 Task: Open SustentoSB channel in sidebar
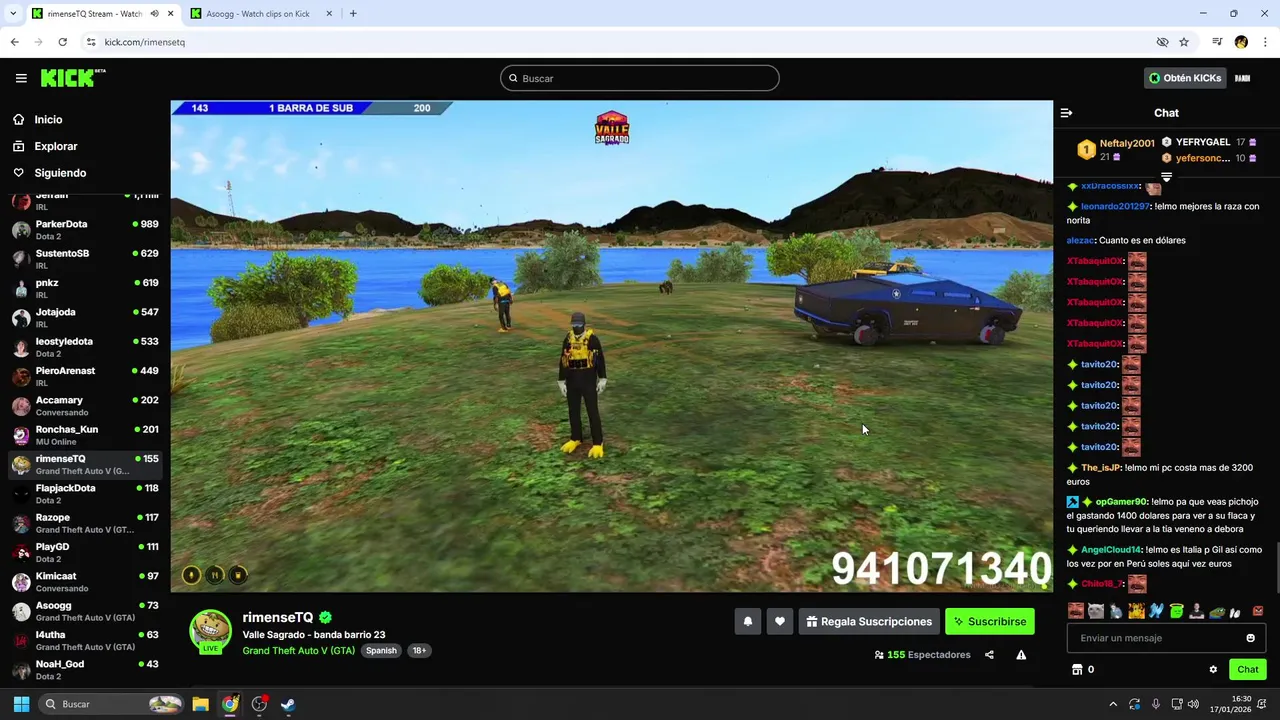tap(85, 259)
